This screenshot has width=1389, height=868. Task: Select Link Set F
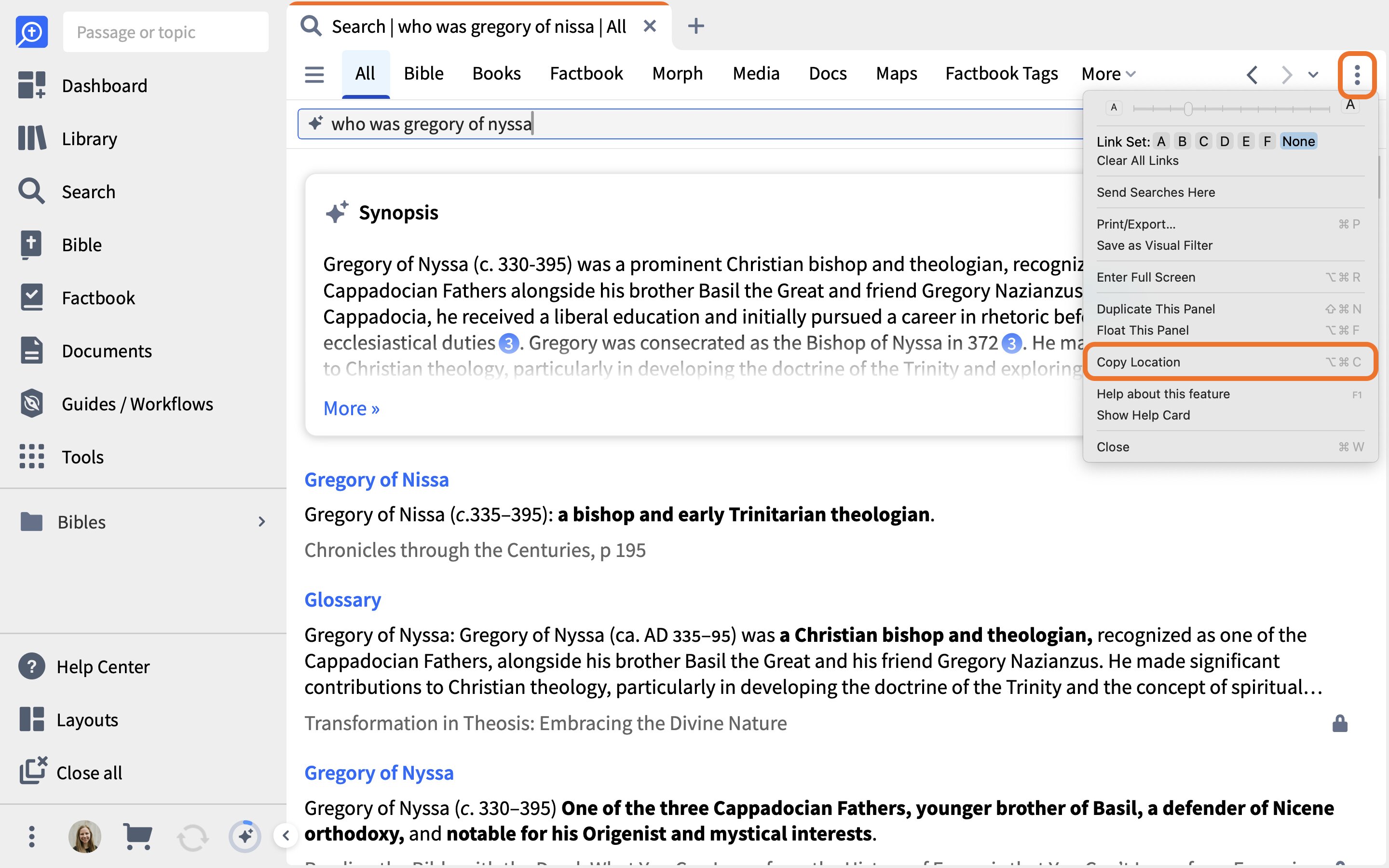pyautogui.click(x=1267, y=141)
